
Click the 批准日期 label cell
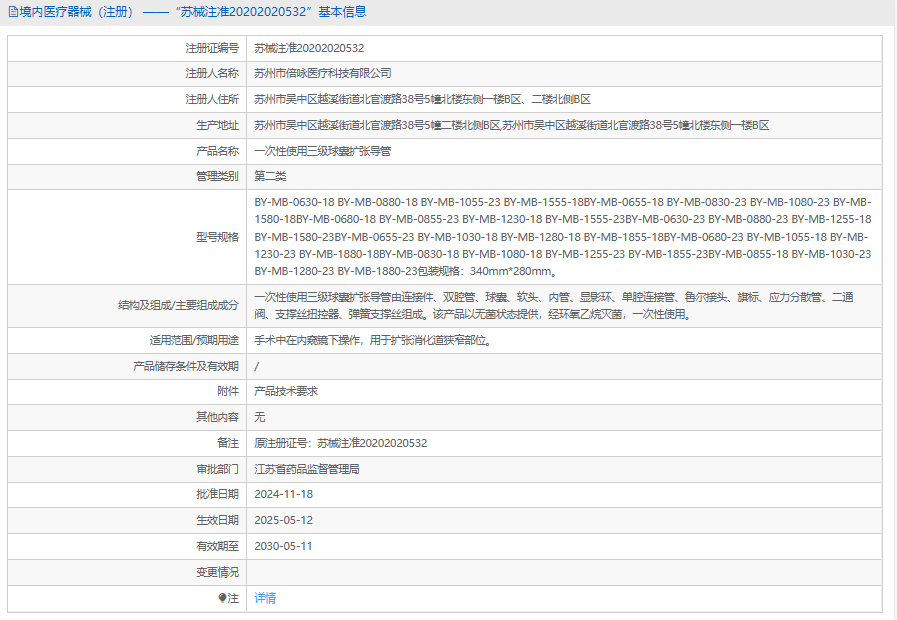click(127, 495)
